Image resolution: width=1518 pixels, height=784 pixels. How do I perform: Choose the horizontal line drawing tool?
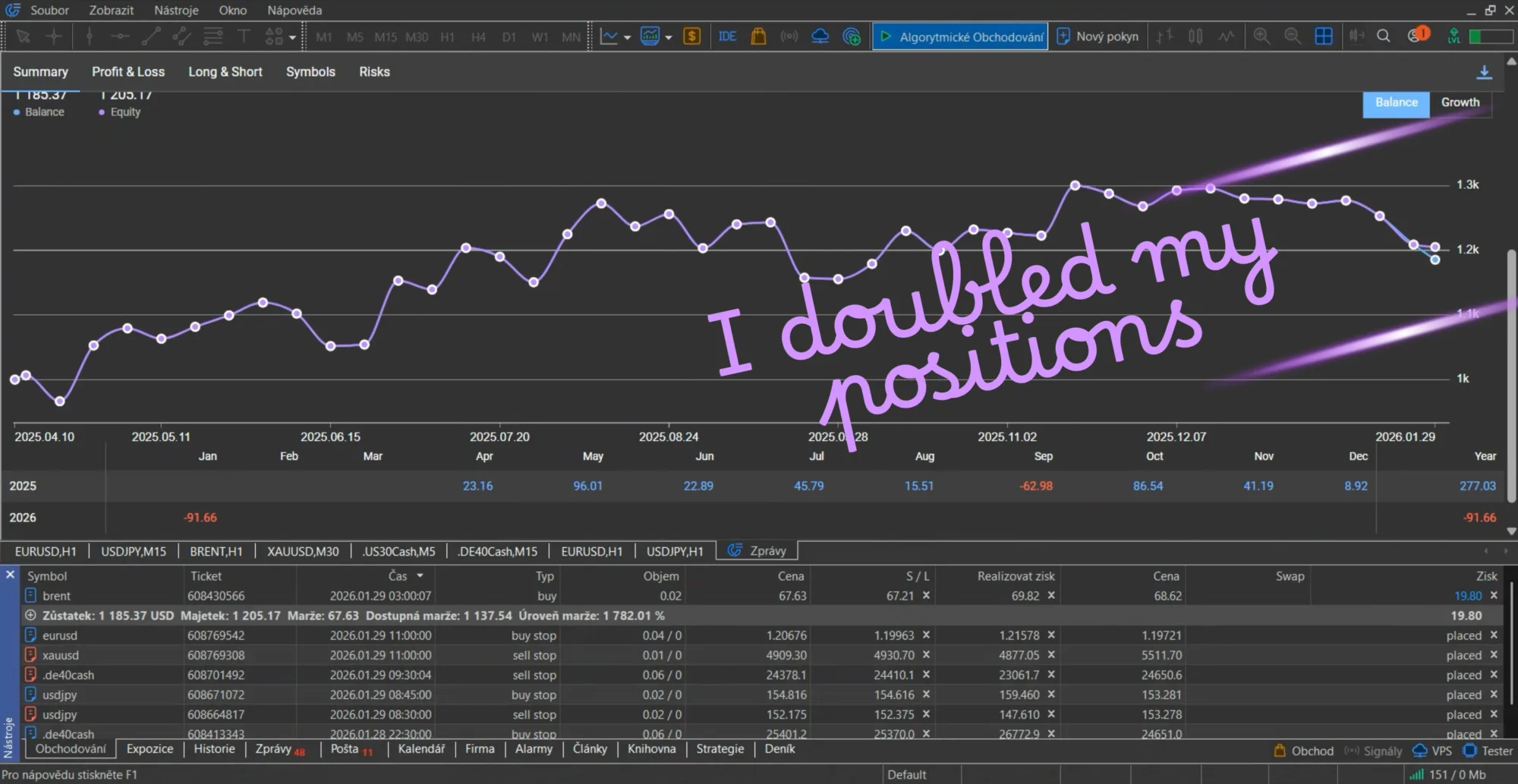click(x=120, y=36)
